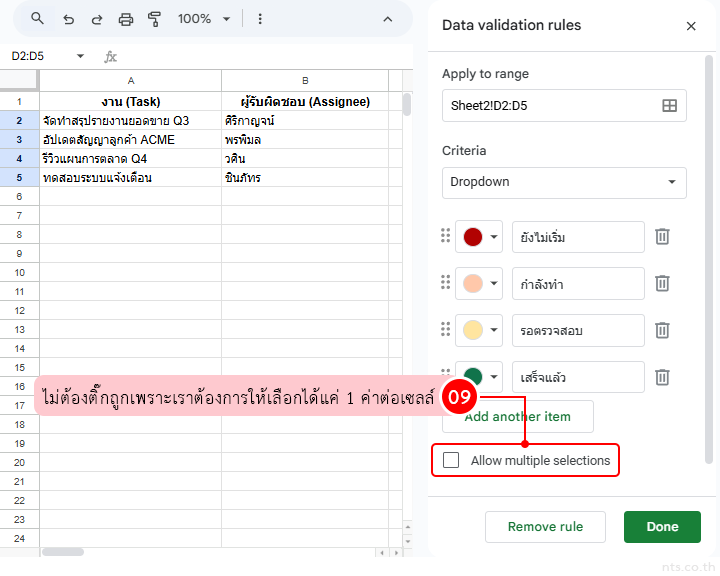Click the Done button
Screen dimensions: 720x576
coord(662,527)
